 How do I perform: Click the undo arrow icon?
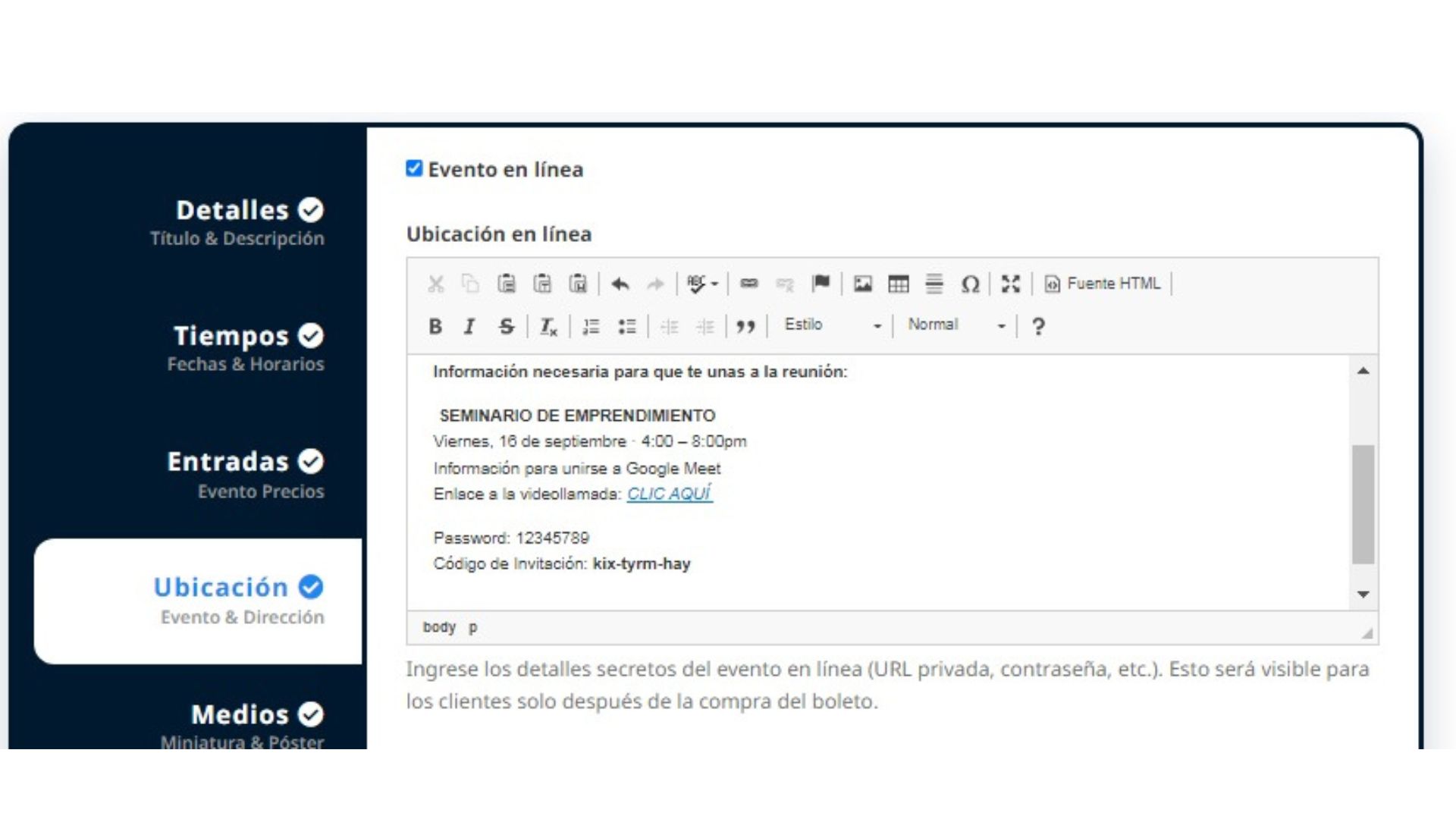[x=620, y=284]
